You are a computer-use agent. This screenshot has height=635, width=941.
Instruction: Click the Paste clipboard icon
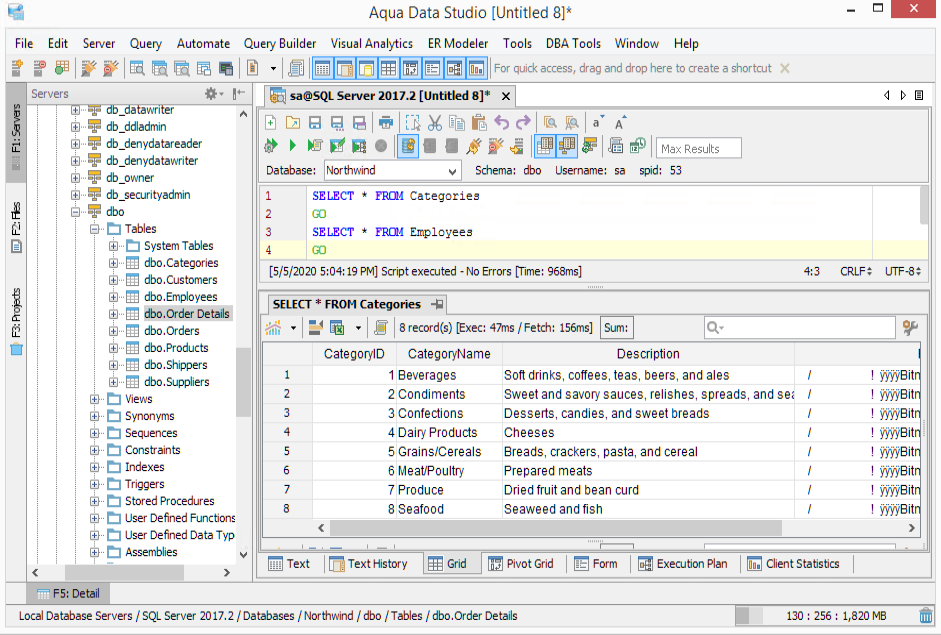[x=478, y=123]
